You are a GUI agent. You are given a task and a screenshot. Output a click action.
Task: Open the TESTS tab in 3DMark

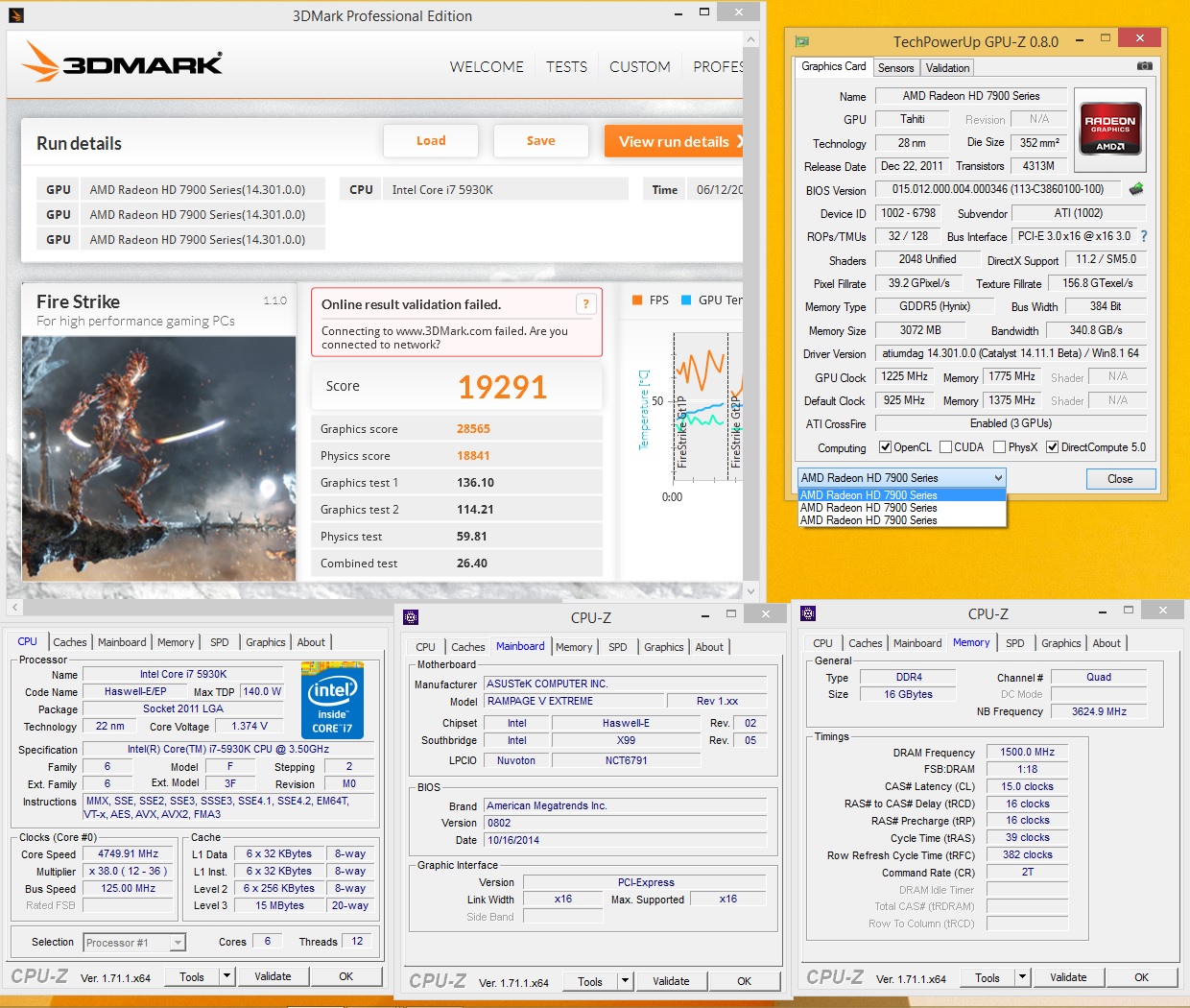pos(566,66)
